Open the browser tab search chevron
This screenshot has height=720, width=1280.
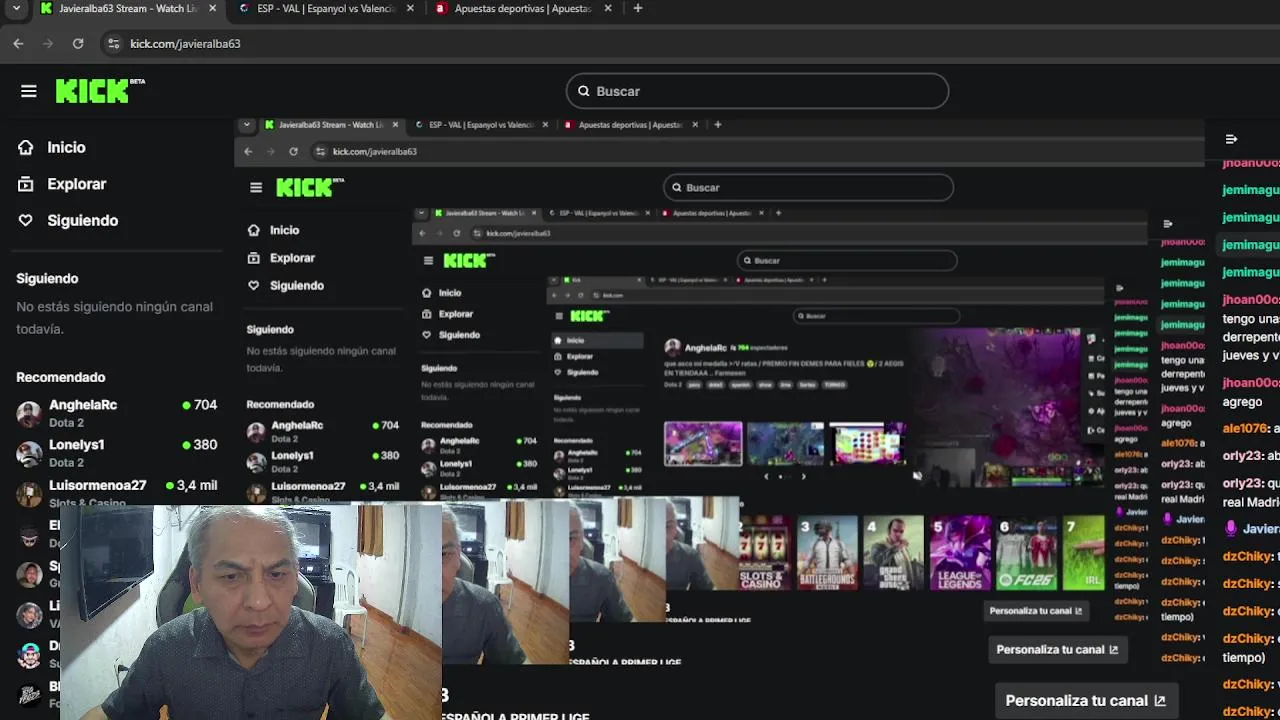16,8
